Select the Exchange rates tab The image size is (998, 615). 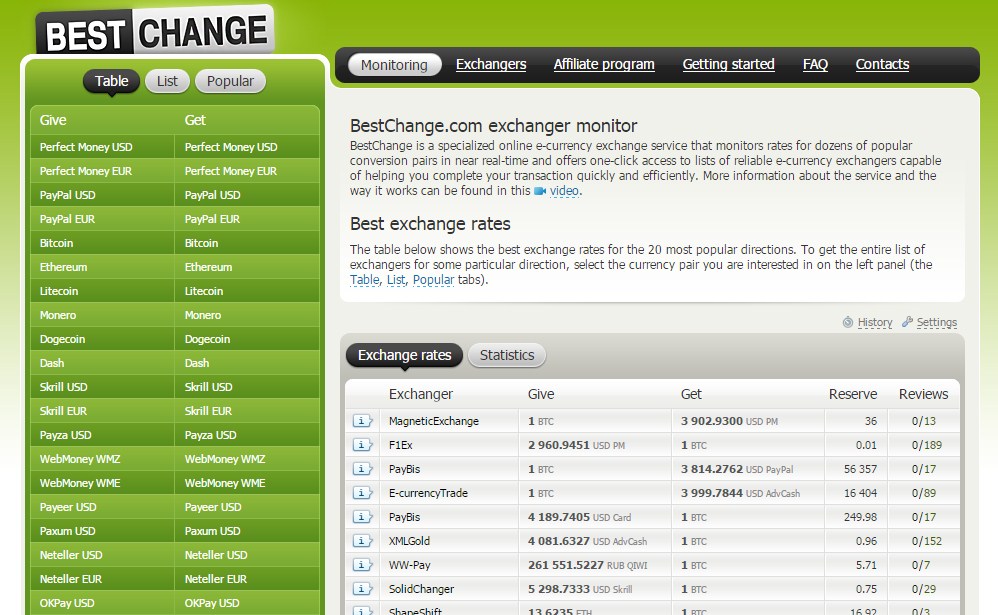click(404, 355)
